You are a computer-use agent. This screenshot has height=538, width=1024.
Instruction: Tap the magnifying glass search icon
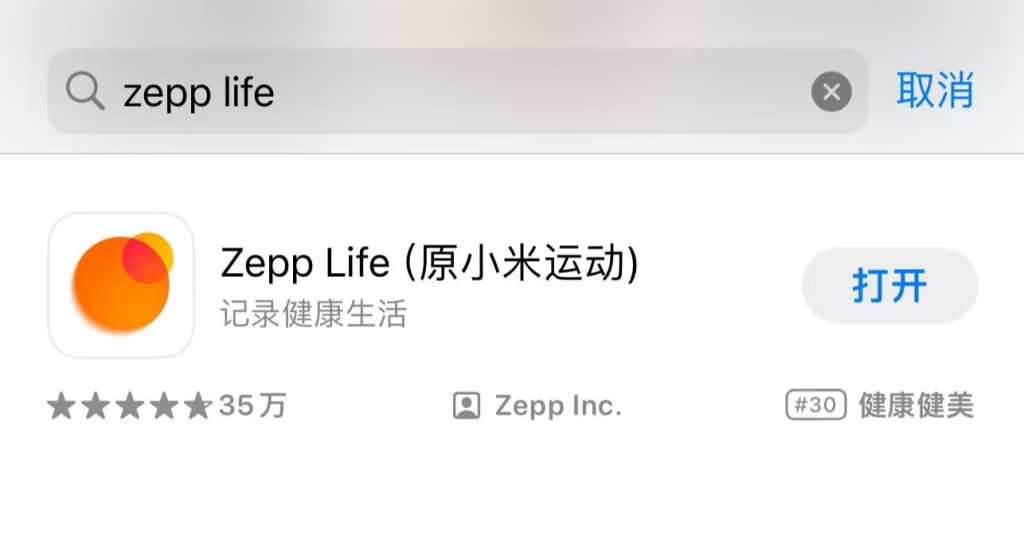pyautogui.click(x=85, y=91)
